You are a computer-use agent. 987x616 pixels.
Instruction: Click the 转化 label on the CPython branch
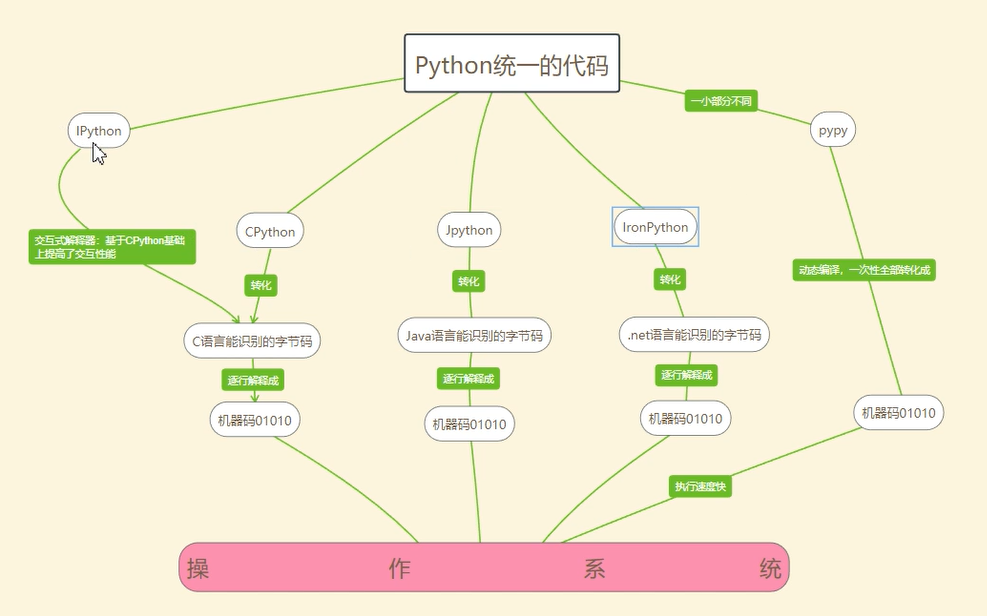coord(261,286)
